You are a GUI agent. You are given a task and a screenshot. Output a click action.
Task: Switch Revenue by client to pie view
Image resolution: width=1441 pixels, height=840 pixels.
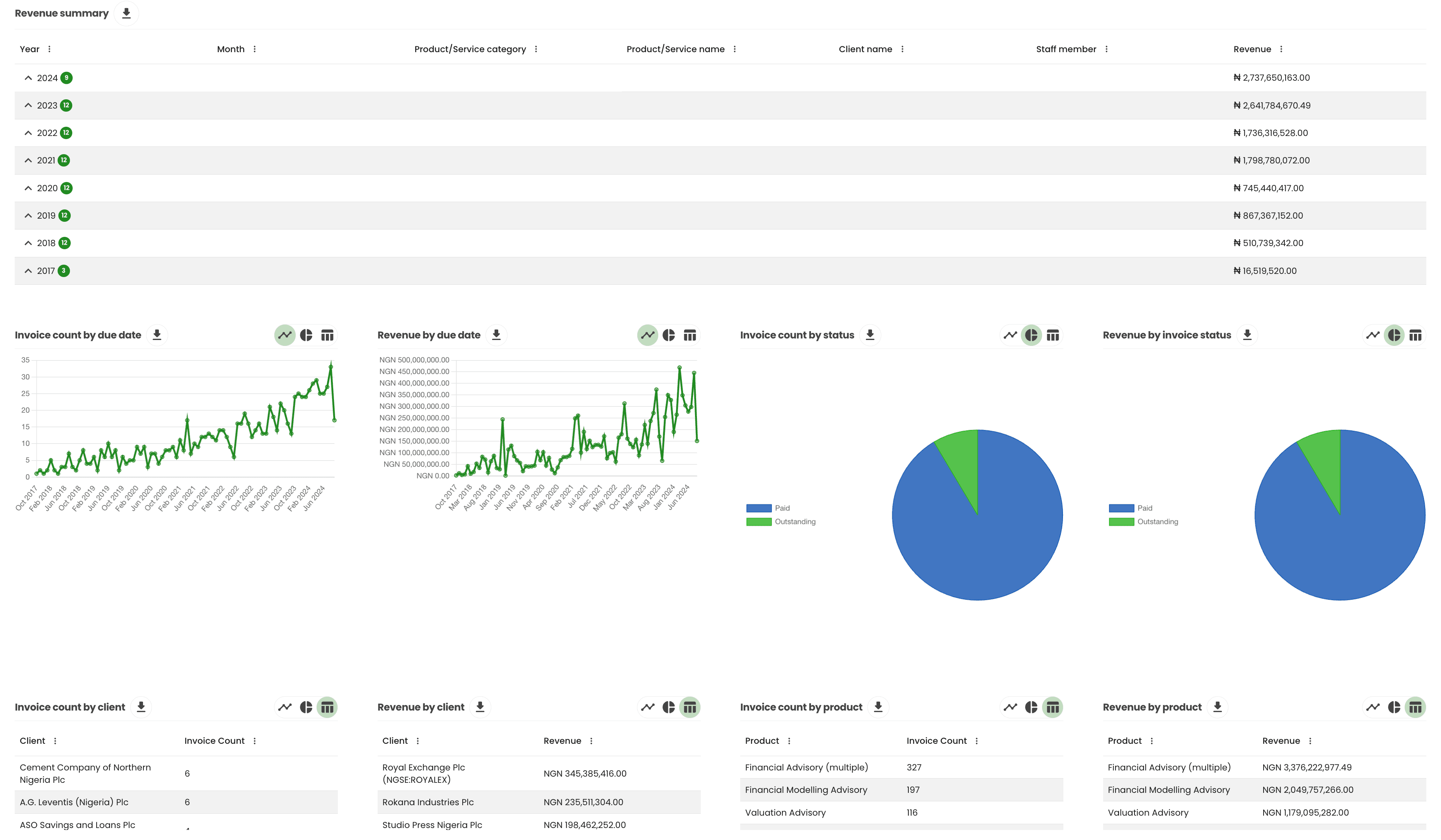coord(668,707)
